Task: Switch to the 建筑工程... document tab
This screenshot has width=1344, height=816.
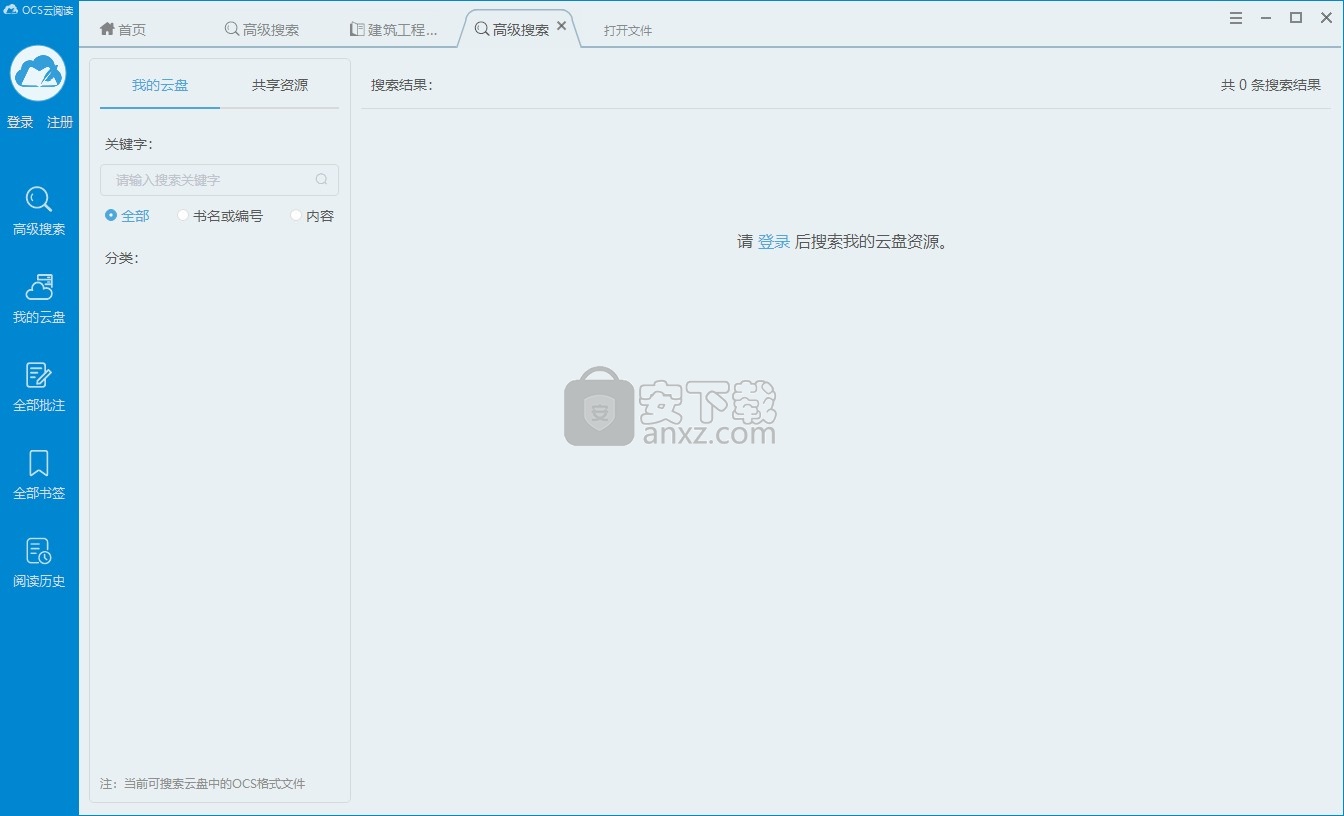Action: 394,30
